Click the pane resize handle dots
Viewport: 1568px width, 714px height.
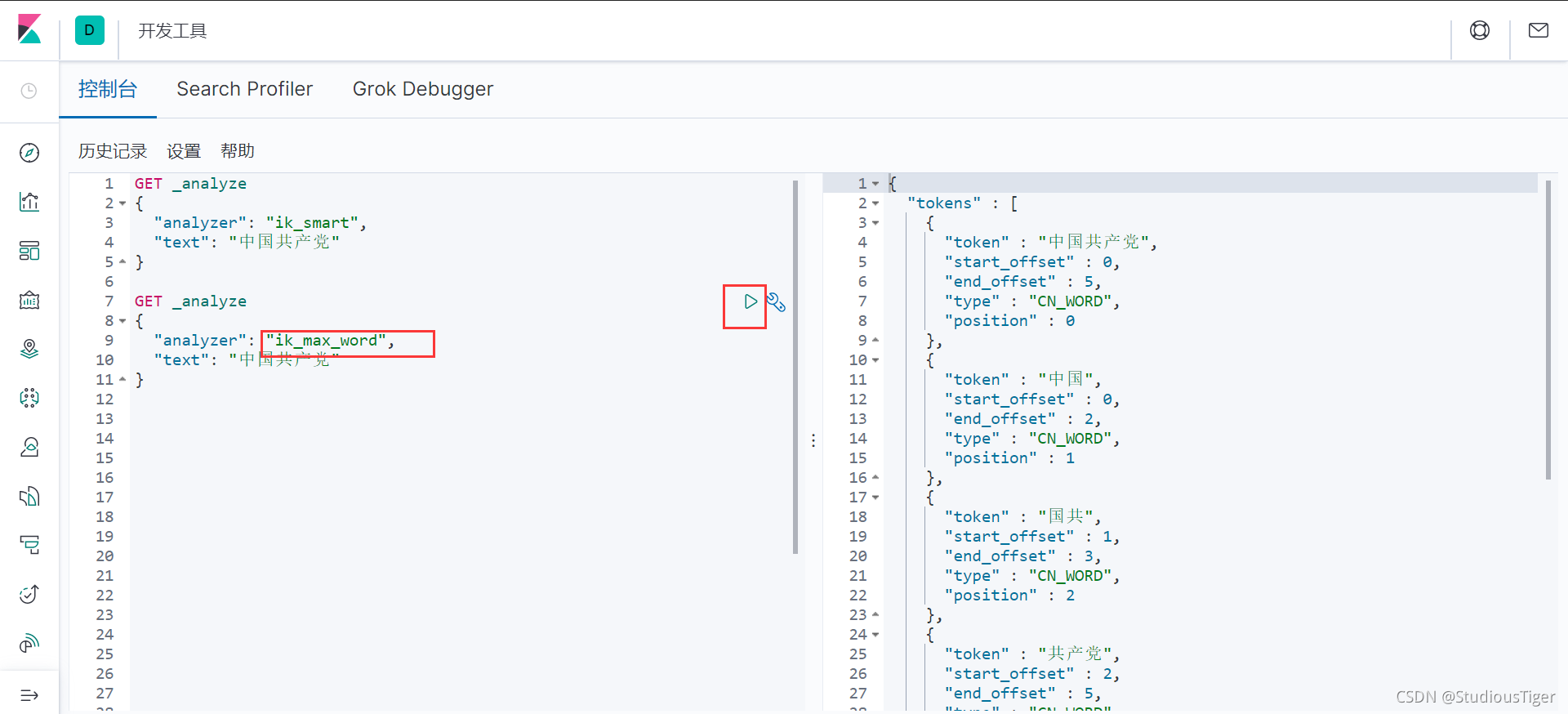(x=813, y=440)
